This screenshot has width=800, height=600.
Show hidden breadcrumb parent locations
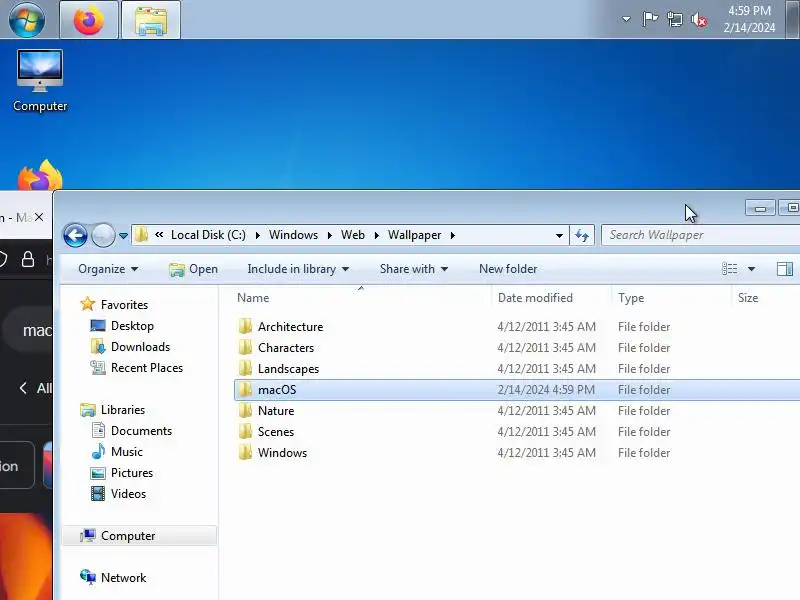pyautogui.click(x=159, y=235)
